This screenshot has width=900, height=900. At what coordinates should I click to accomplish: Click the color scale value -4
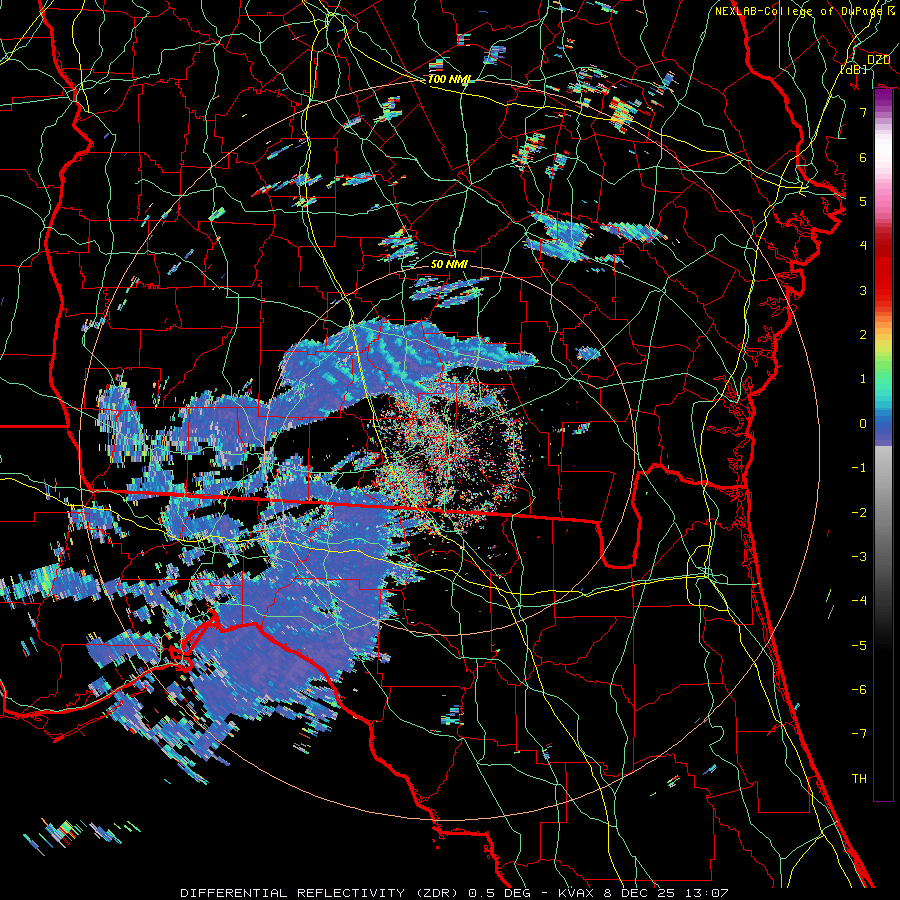[x=859, y=601]
